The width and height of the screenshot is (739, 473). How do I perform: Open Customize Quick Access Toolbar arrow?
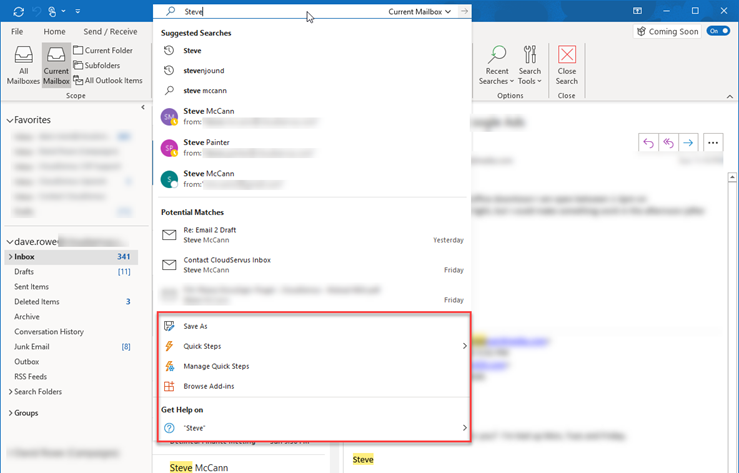pyautogui.click(x=78, y=11)
